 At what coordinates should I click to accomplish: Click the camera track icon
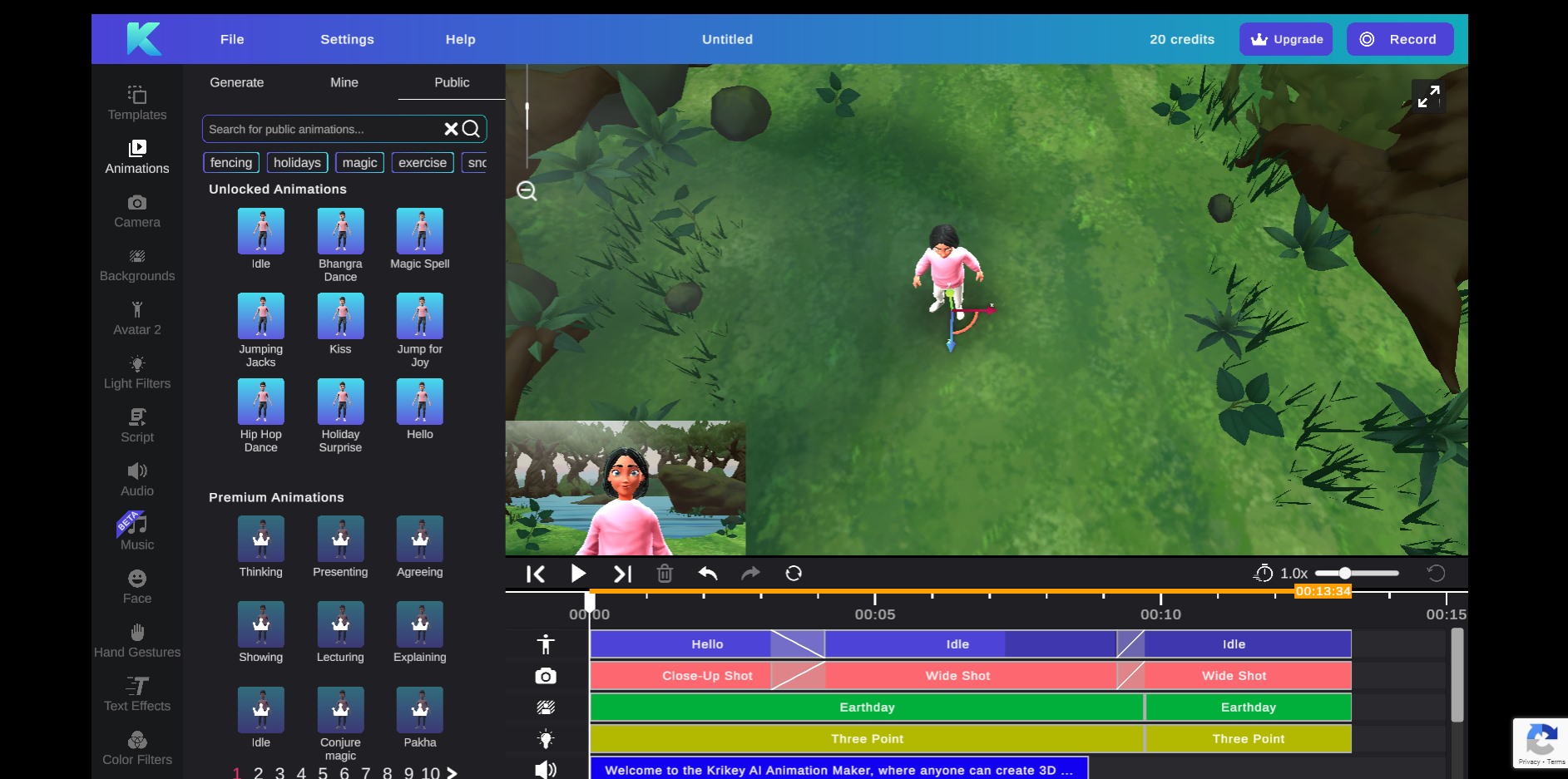pos(546,676)
